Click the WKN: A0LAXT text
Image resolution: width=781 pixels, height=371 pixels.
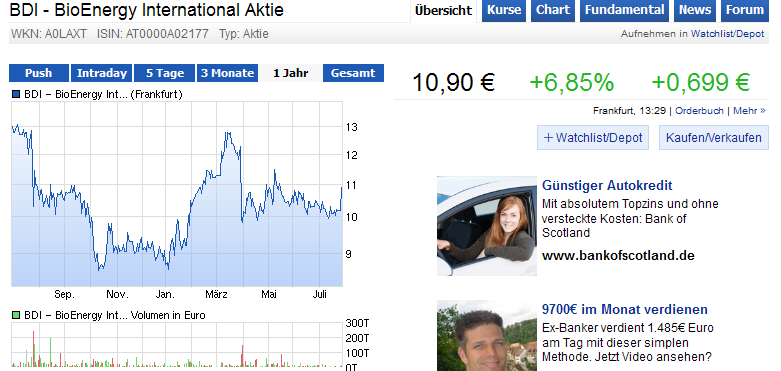pyautogui.click(x=49, y=34)
